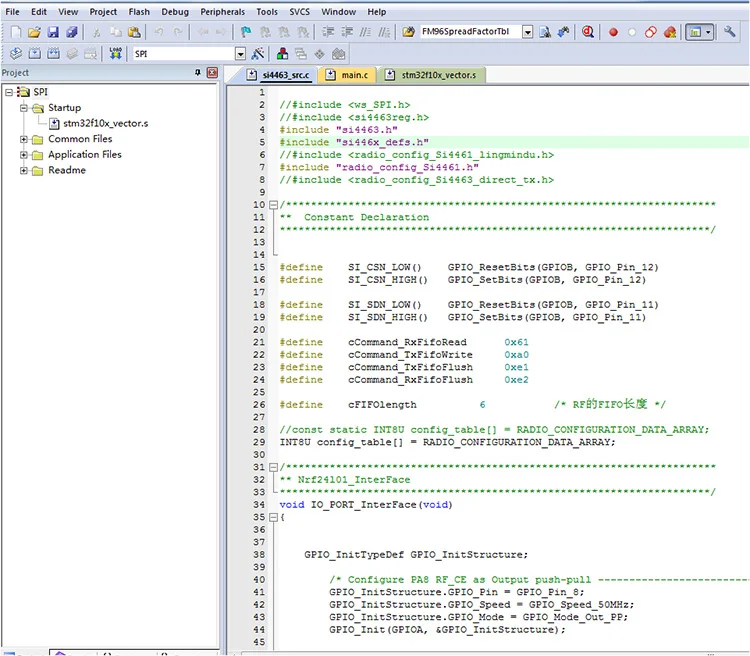Insert a breakpoint using the red dot icon
Image resolution: width=750 pixels, height=656 pixels.
click(614, 32)
